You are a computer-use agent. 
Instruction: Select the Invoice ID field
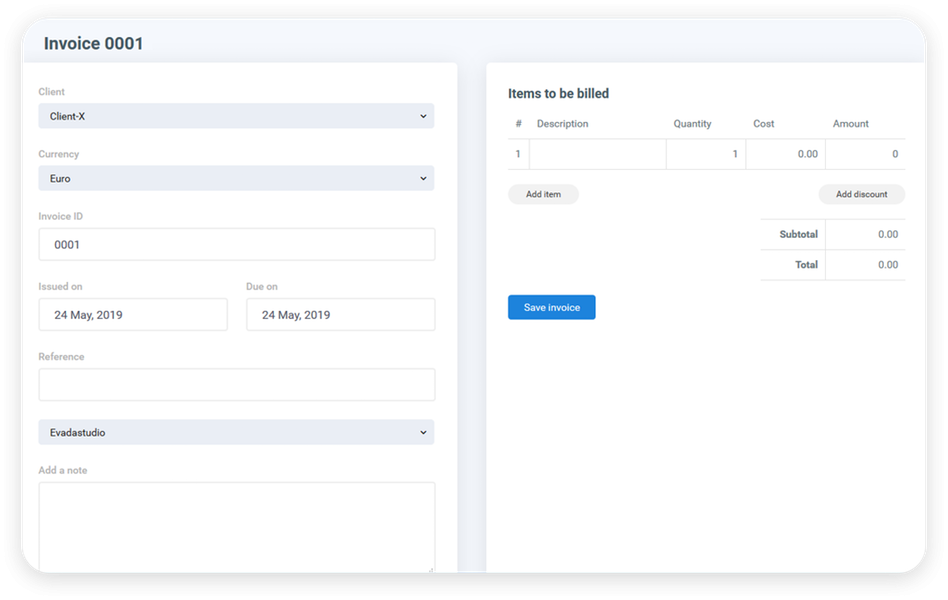tap(236, 244)
